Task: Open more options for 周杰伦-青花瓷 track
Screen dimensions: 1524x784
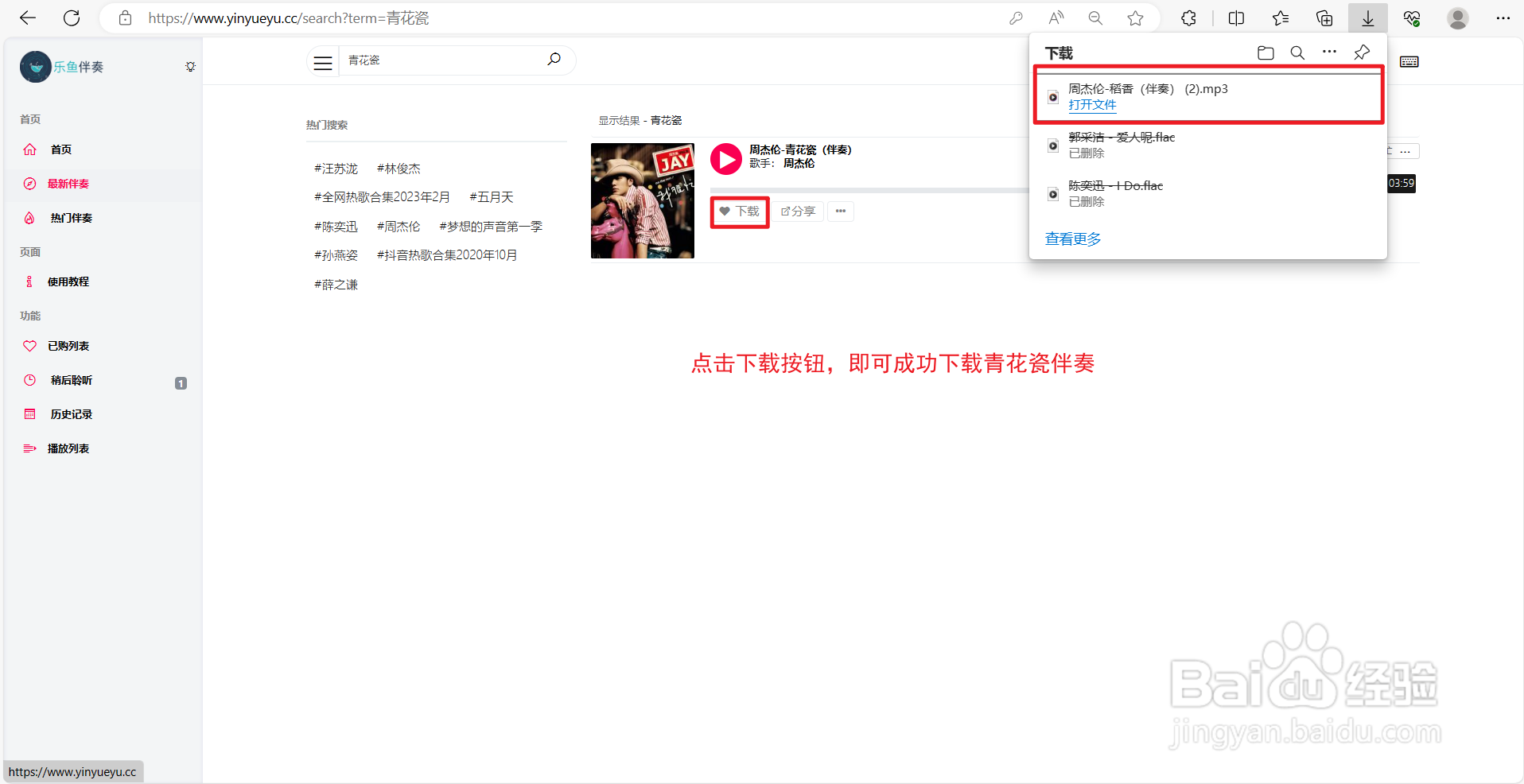Action: click(841, 211)
